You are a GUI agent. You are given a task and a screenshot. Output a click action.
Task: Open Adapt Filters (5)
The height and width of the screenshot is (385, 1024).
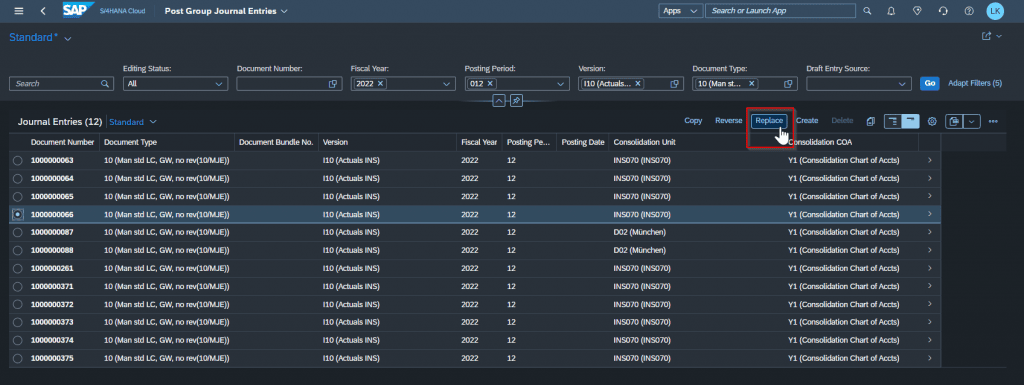coord(974,84)
